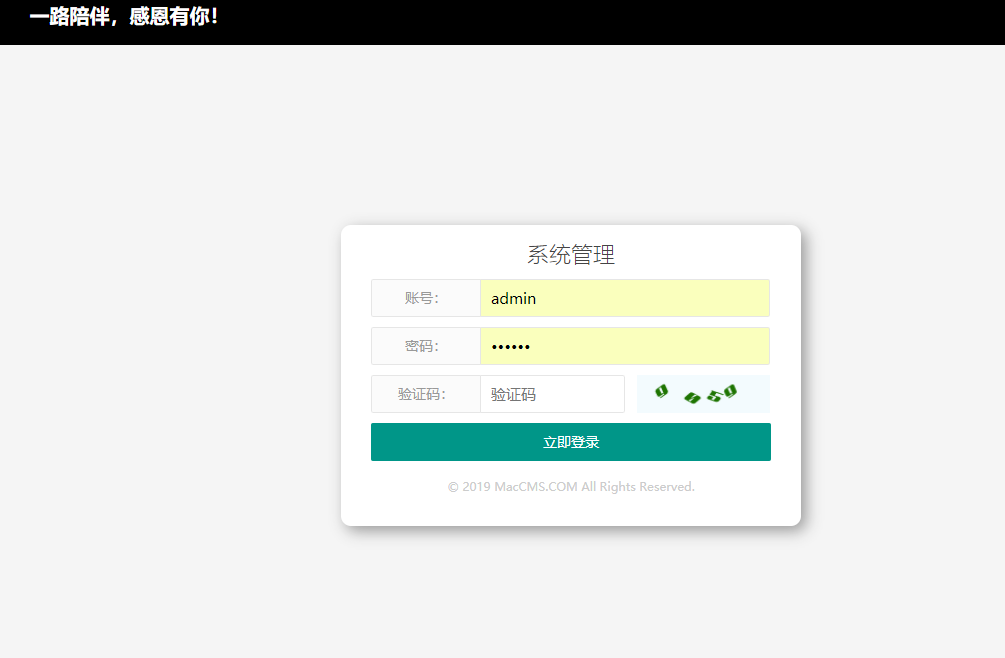Image resolution: width=1005 pixels, height=658 pixels.
Task: Click the 2019 MacCMS.COM copyright text
Action: (x=570, y=487)
